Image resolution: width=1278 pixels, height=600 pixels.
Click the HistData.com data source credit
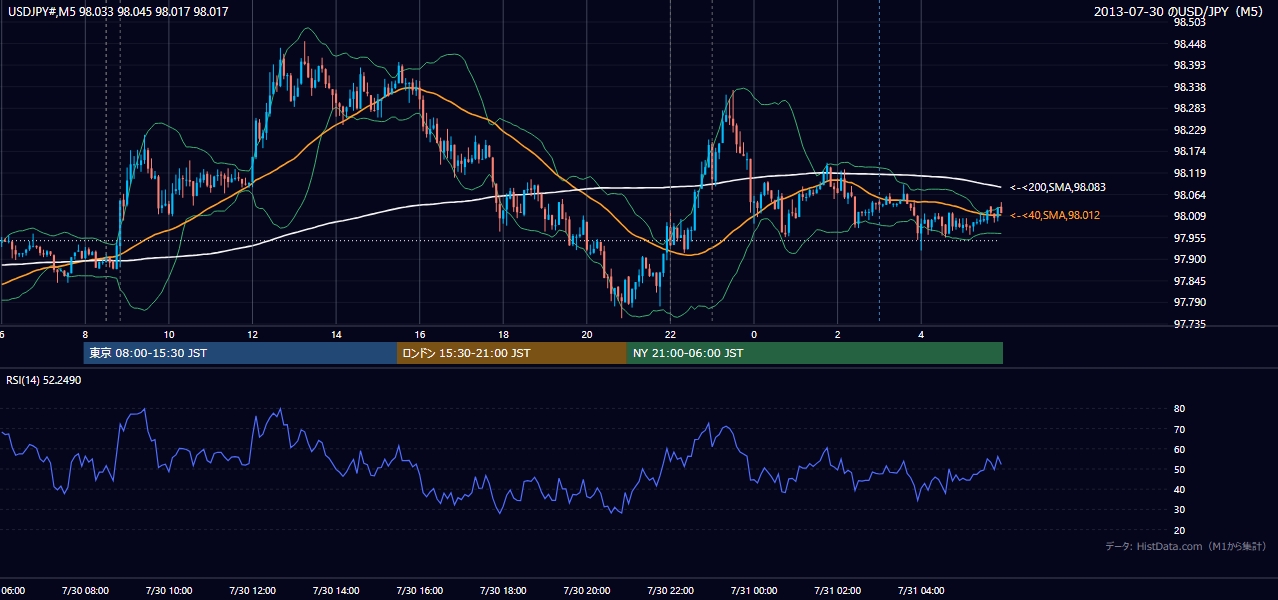(x=1186, y=546)
